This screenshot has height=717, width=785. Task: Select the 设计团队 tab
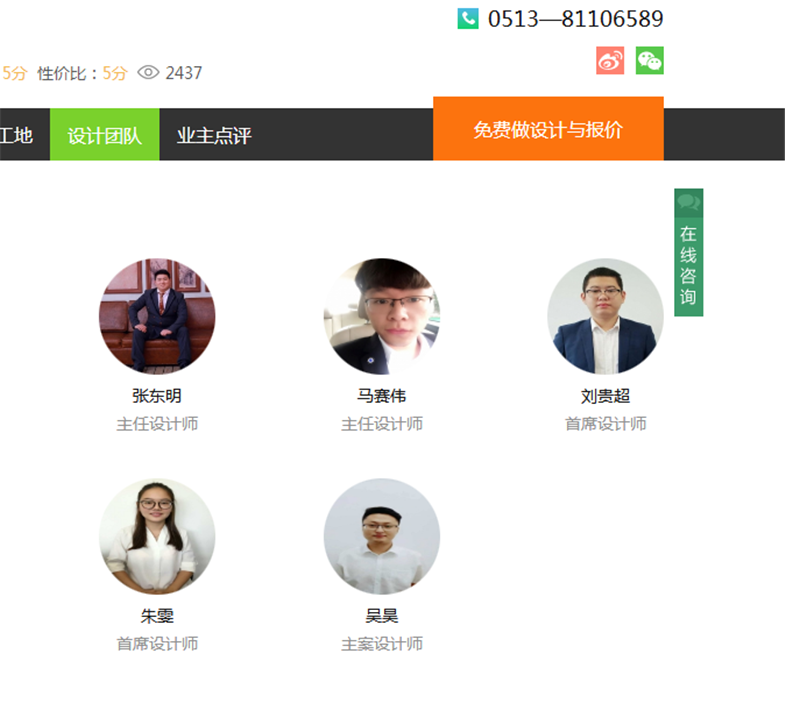105,135
